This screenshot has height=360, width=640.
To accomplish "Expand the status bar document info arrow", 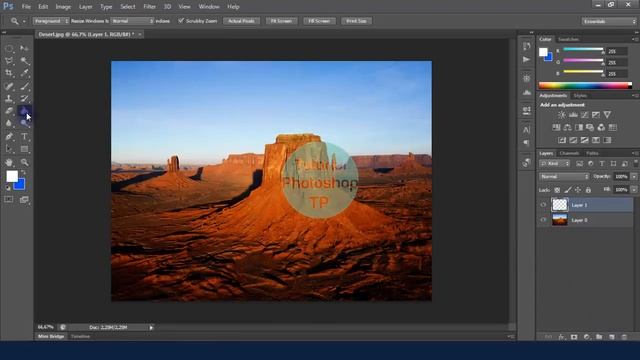I will 151,327.
